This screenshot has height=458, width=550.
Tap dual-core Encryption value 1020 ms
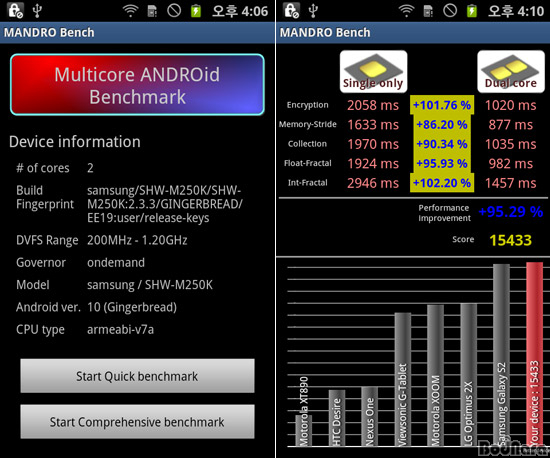click(x=511, y=105)
